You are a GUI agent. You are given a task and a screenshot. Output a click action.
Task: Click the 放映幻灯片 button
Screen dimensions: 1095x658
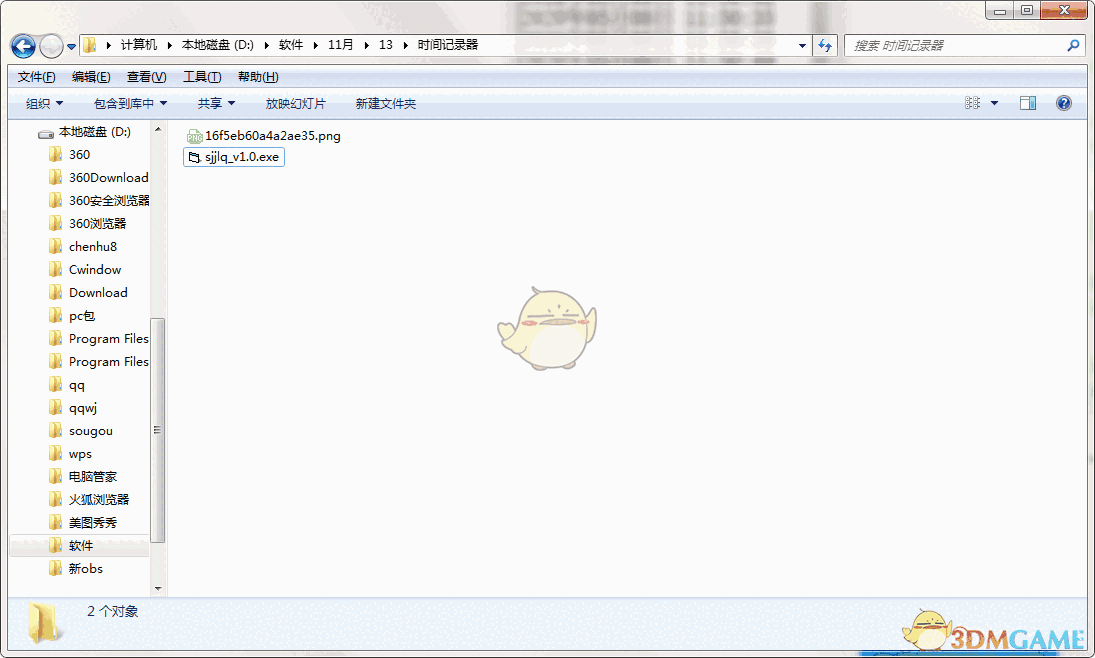pyautogui.click(x=295, y=103)
